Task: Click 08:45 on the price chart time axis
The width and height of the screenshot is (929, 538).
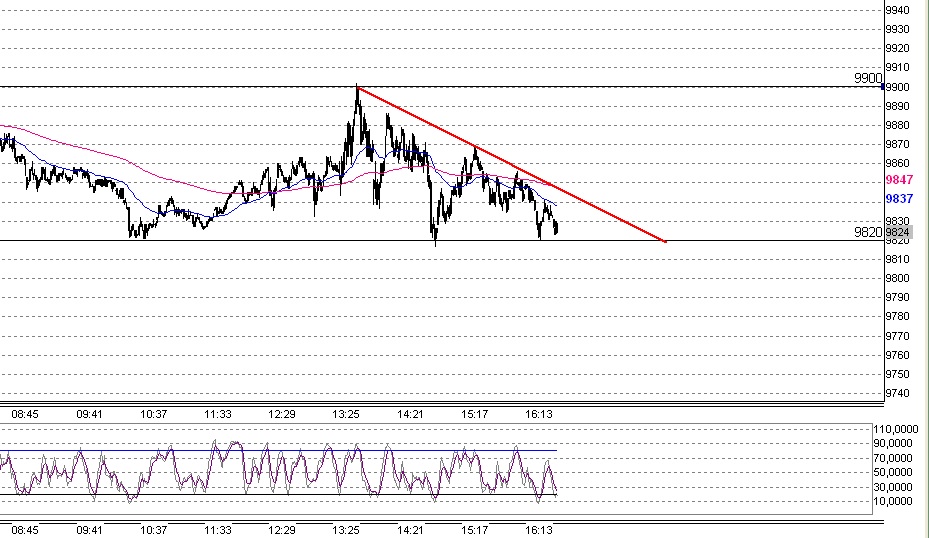Action: click(25, 414)
